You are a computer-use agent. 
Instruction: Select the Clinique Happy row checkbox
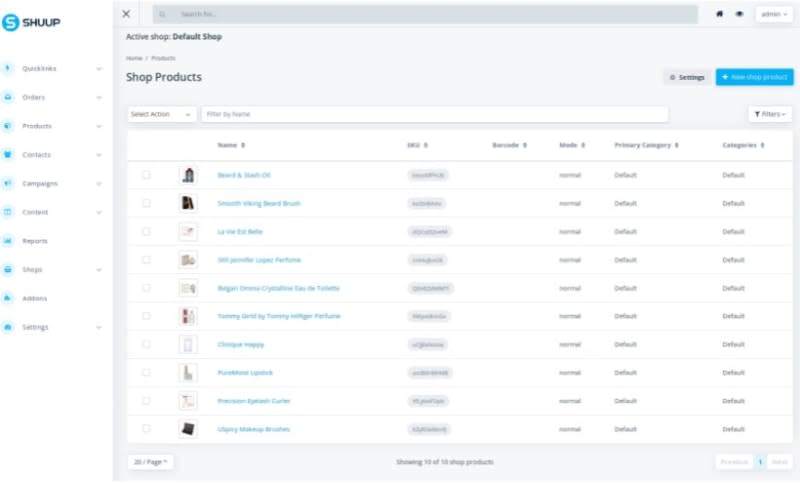click(x=146, y=344)
